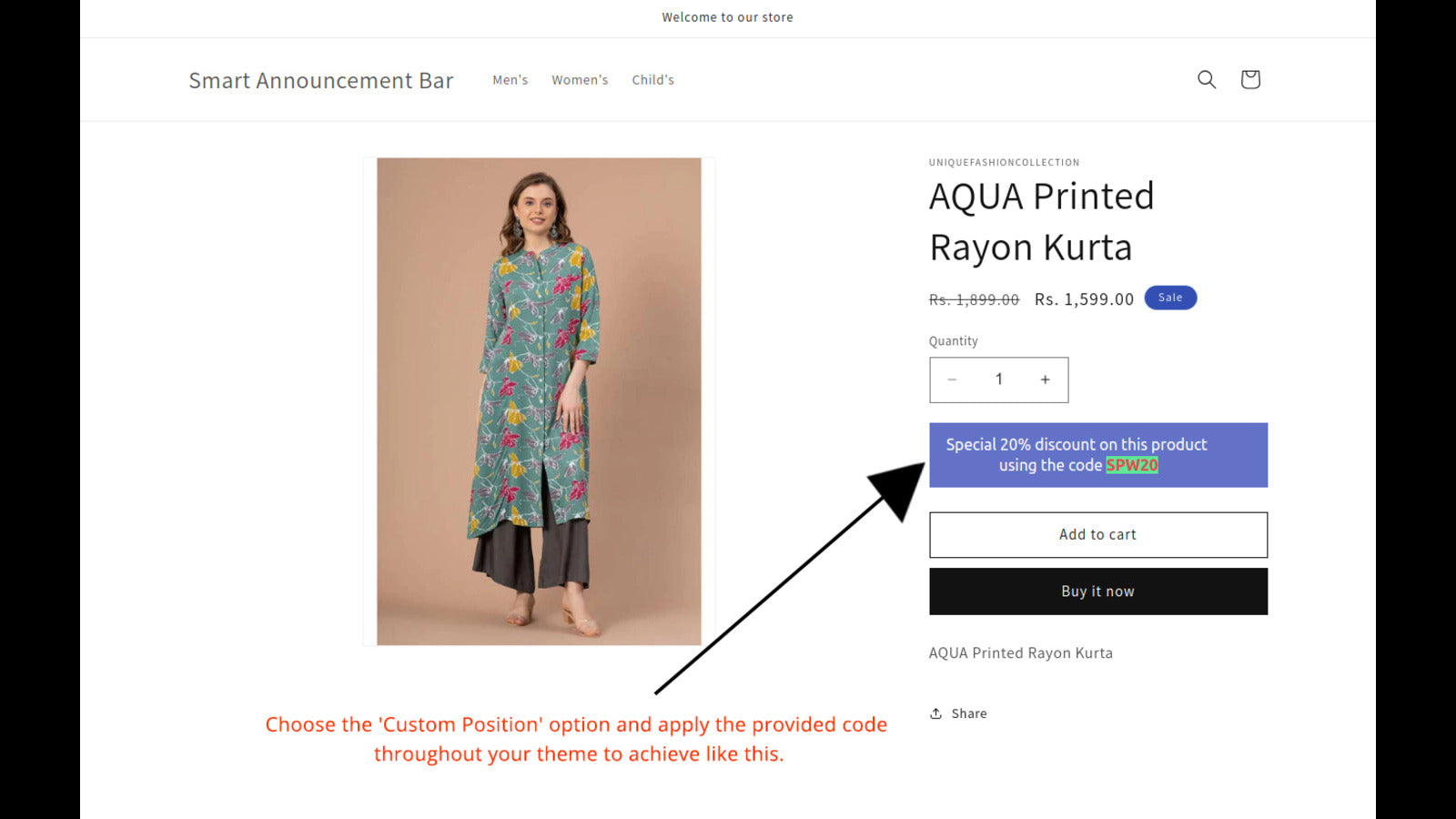Click the SPW20 discount code
Viewport: 1456px width, 819px height.
[x=1132, y=465]
